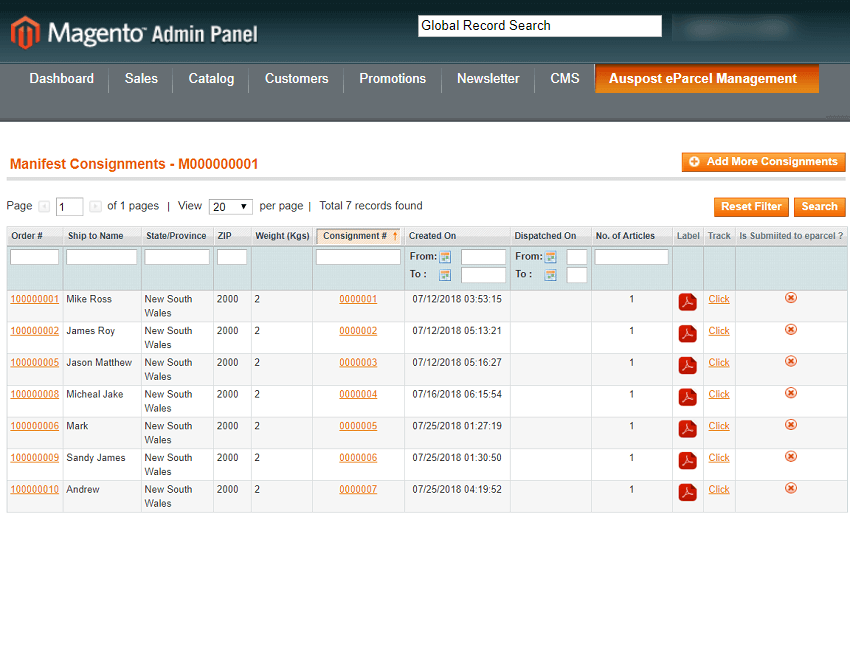850x650 pixels.
Task: Open the per page view dropdown
Action: pyautogui.click(x=230, y=207)
